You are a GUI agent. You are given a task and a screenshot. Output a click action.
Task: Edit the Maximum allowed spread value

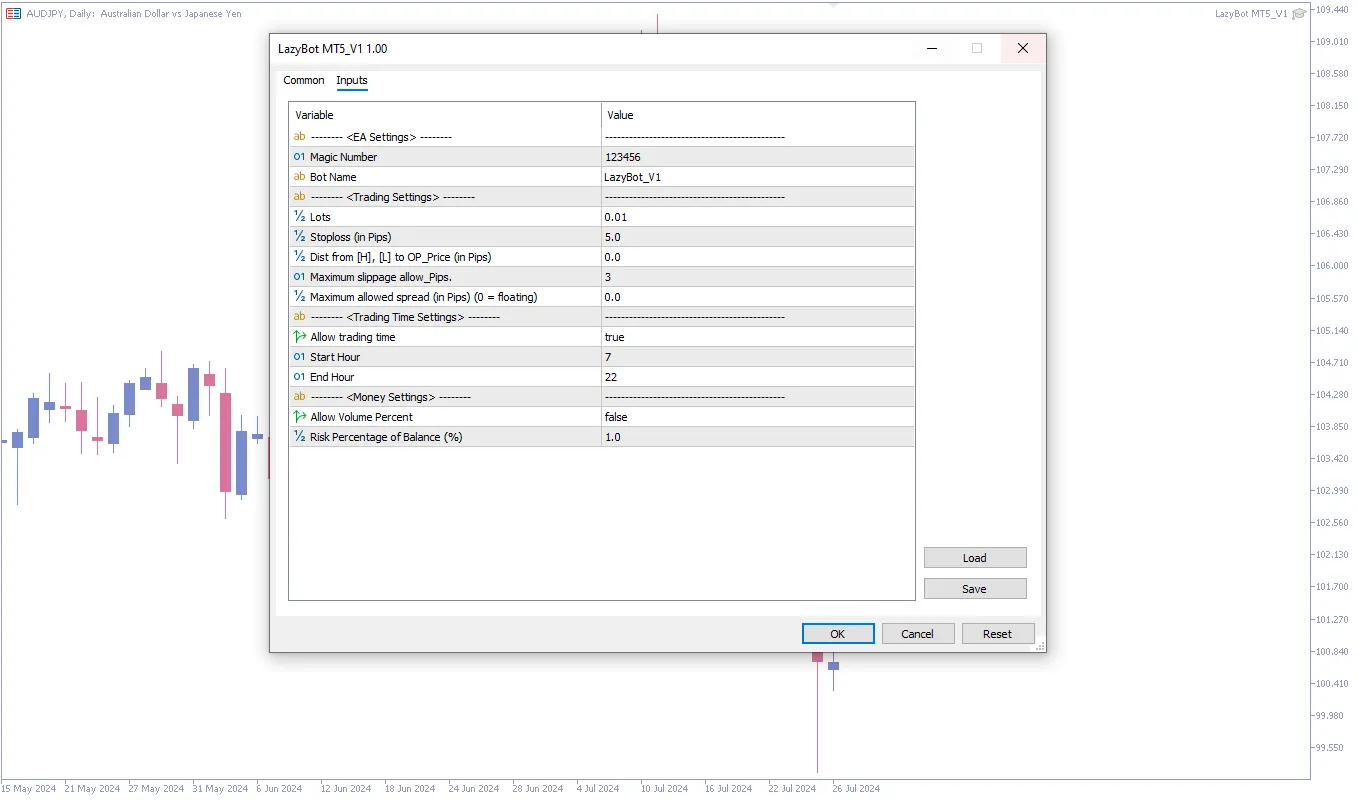pyautogui.click(x=758, y=297)
